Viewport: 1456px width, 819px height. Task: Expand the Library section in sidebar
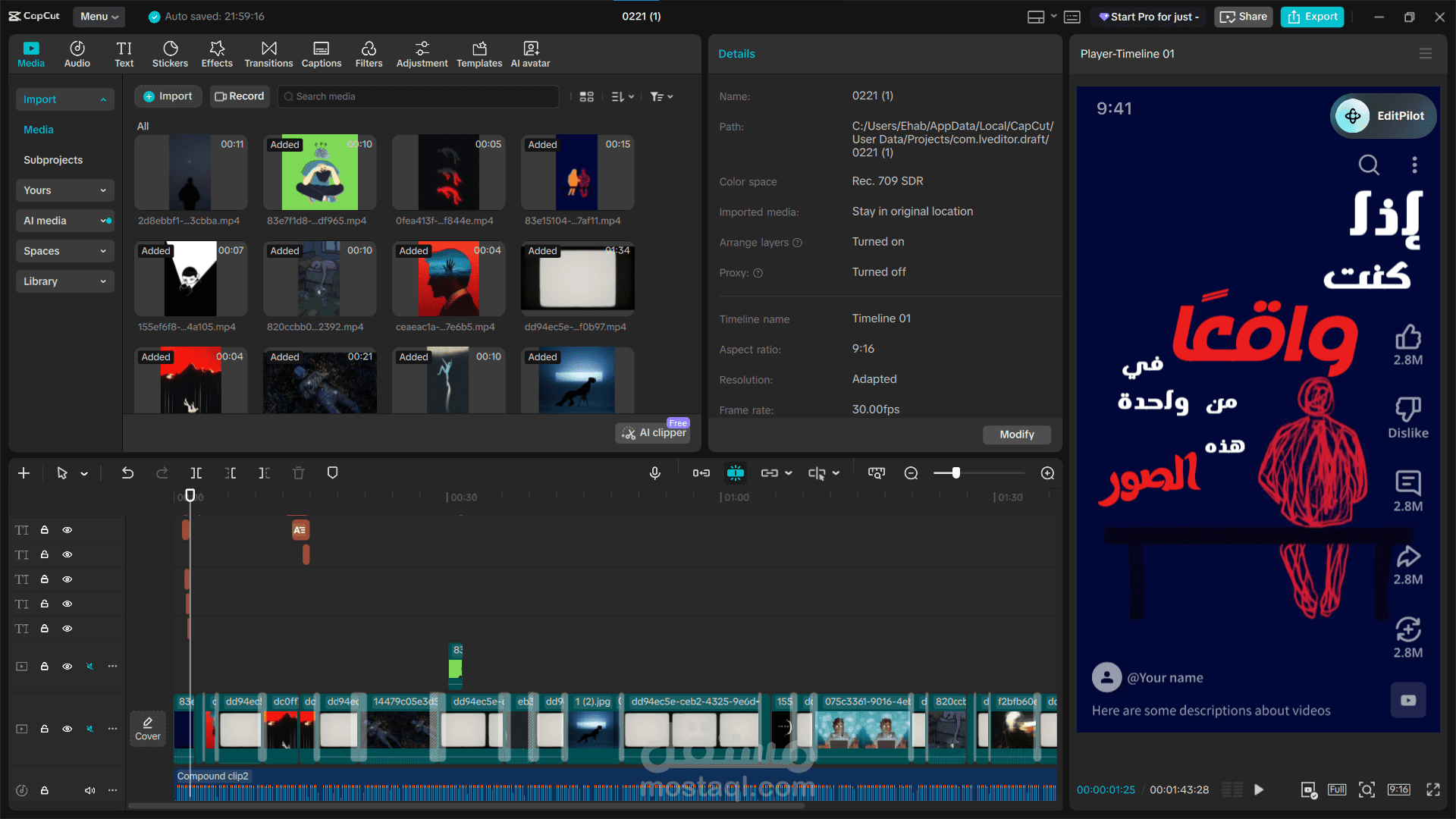(x=64, y=281)
